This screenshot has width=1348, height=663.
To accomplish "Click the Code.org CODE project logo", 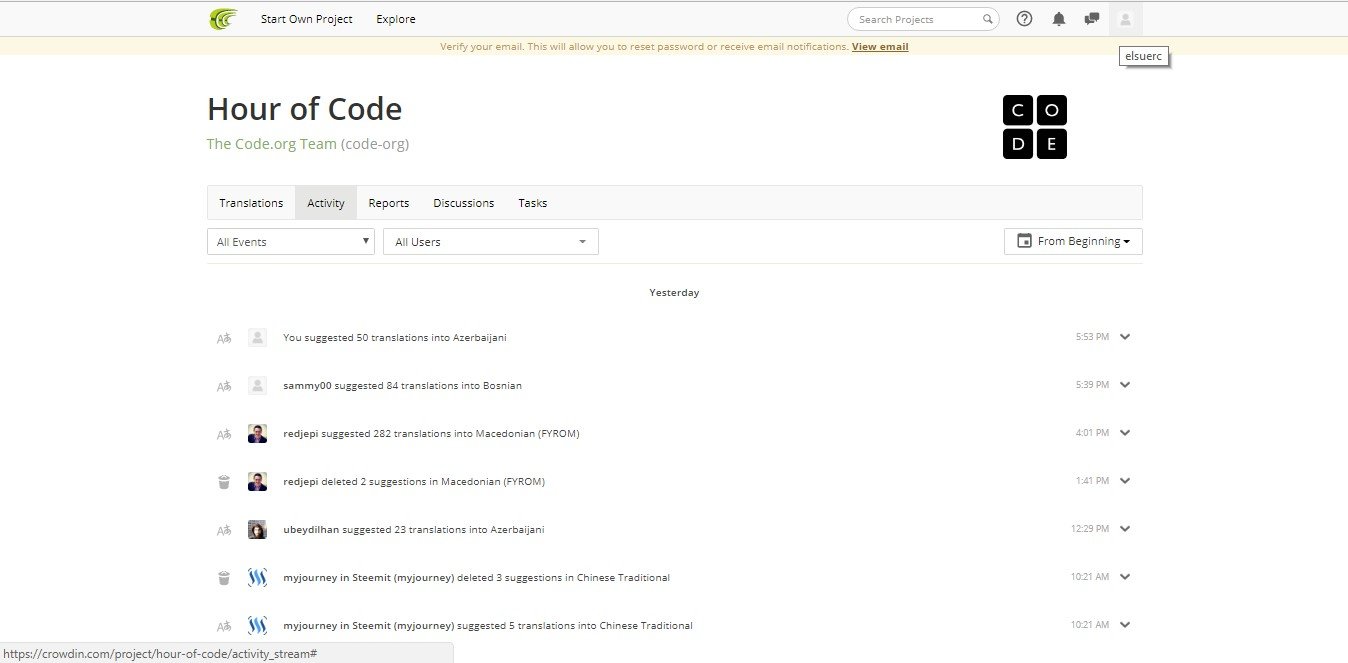I will point(1035,127).
